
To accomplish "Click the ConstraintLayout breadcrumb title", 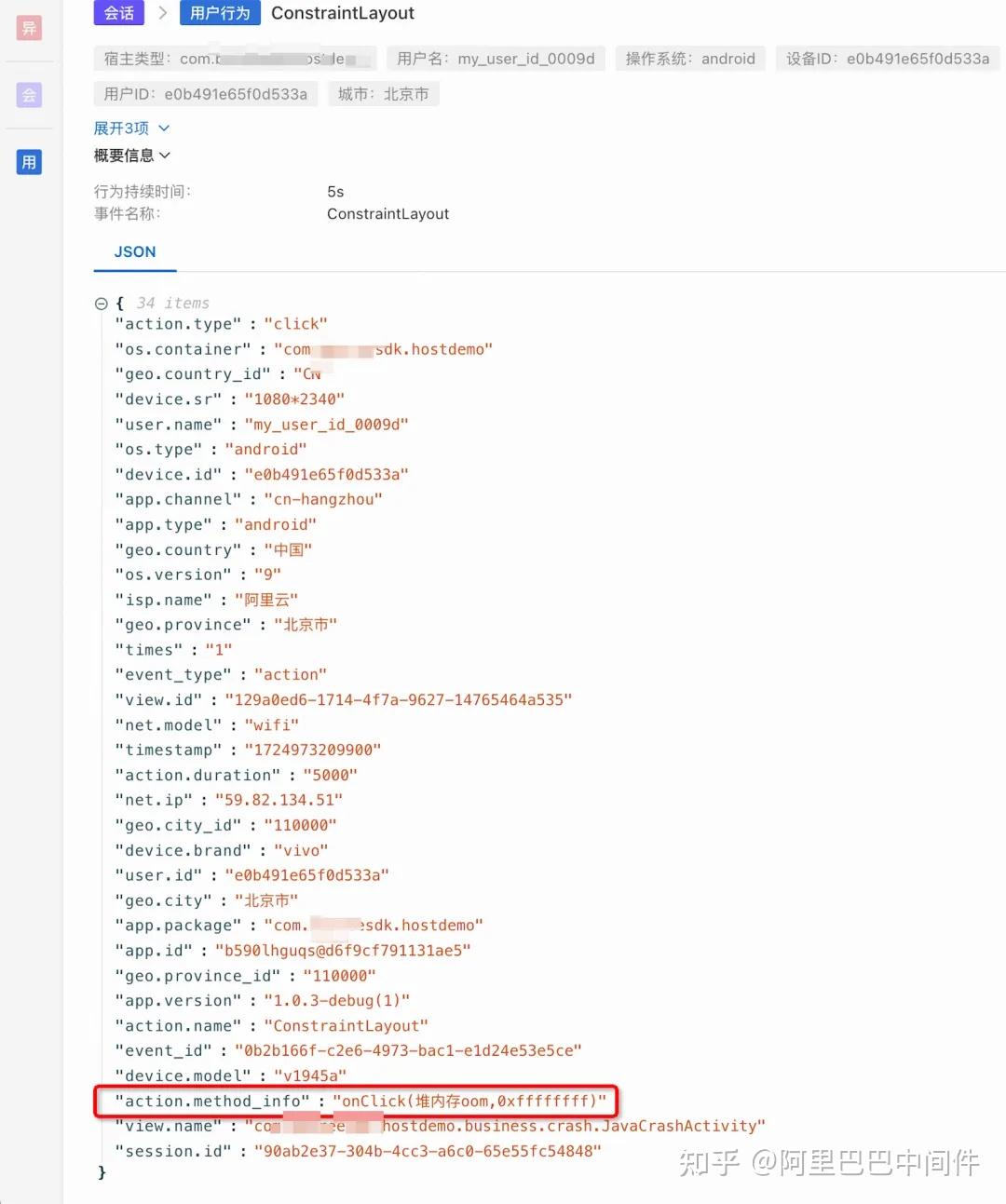I will tap(343, 13).
